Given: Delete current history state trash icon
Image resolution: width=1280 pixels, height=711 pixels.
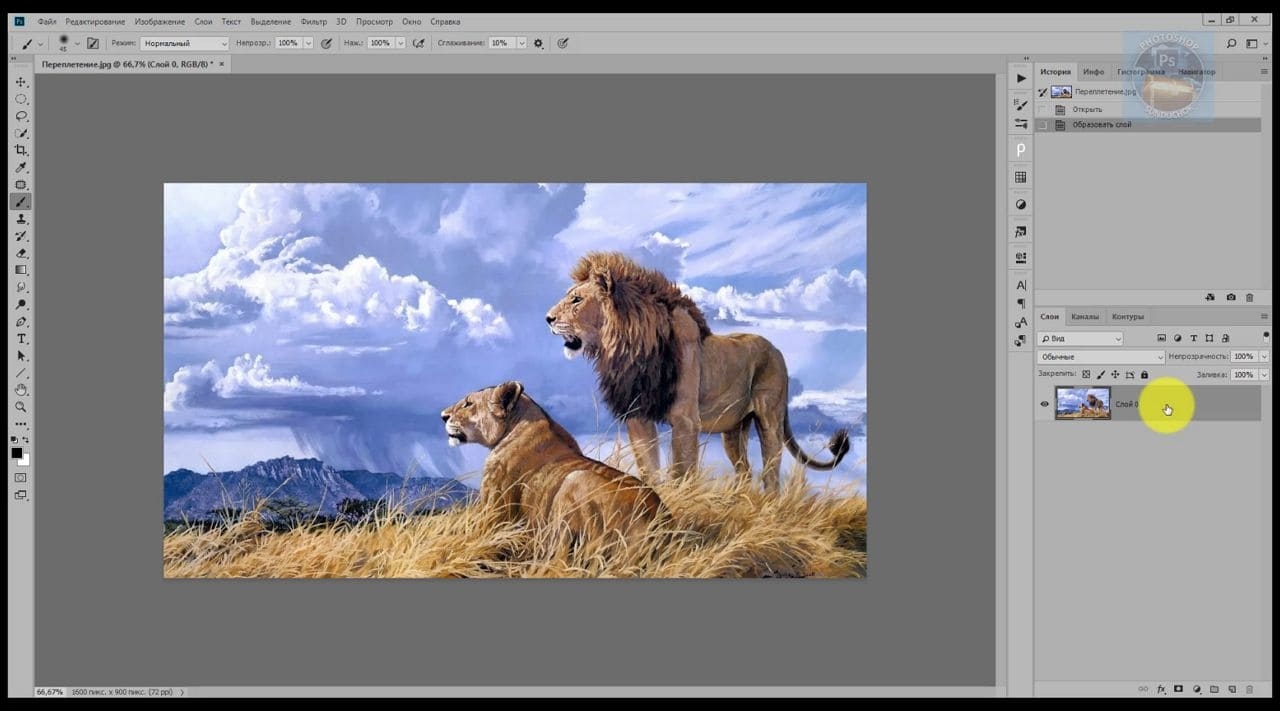Looking at the screenshot, I should [x=1249, y=297].
